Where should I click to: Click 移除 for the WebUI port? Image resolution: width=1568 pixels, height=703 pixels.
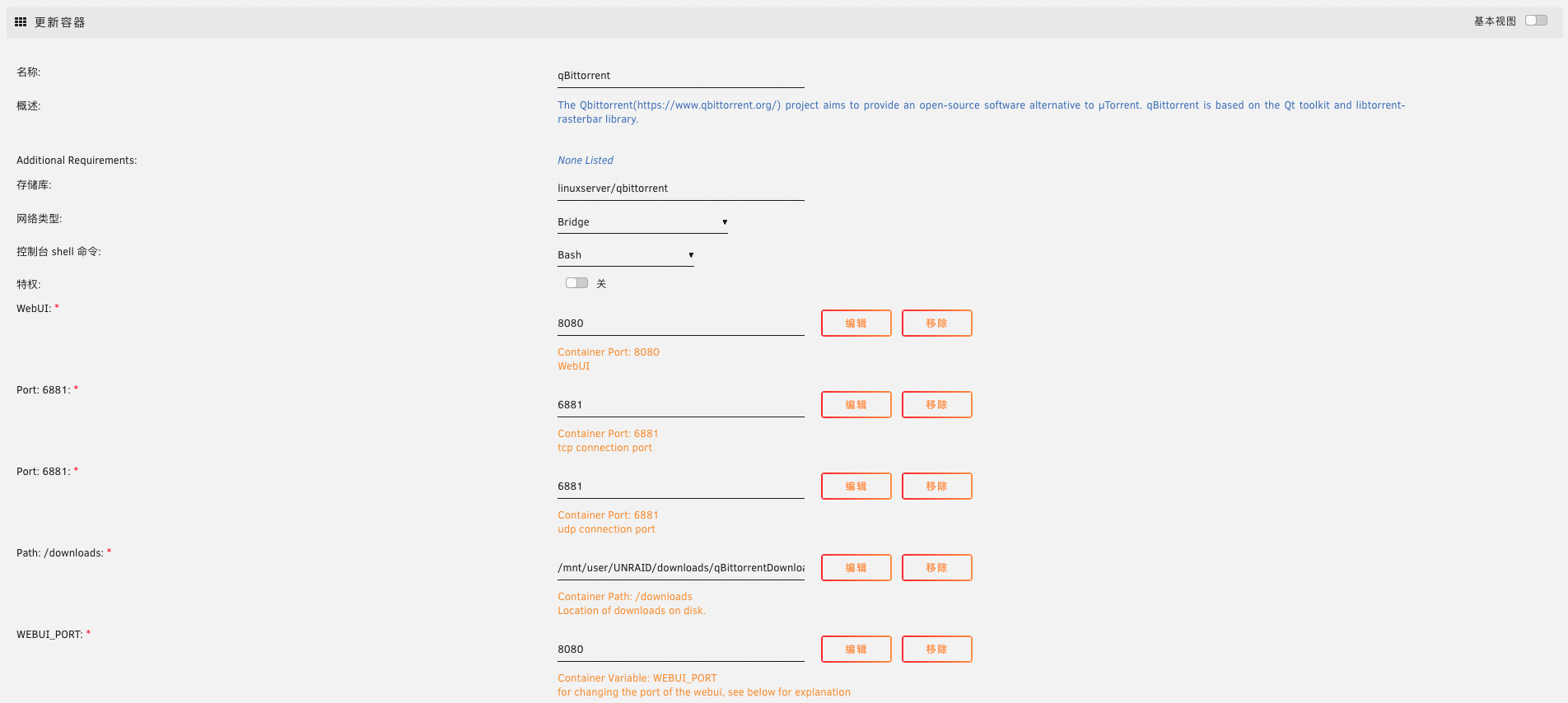[x=937, y=324]
